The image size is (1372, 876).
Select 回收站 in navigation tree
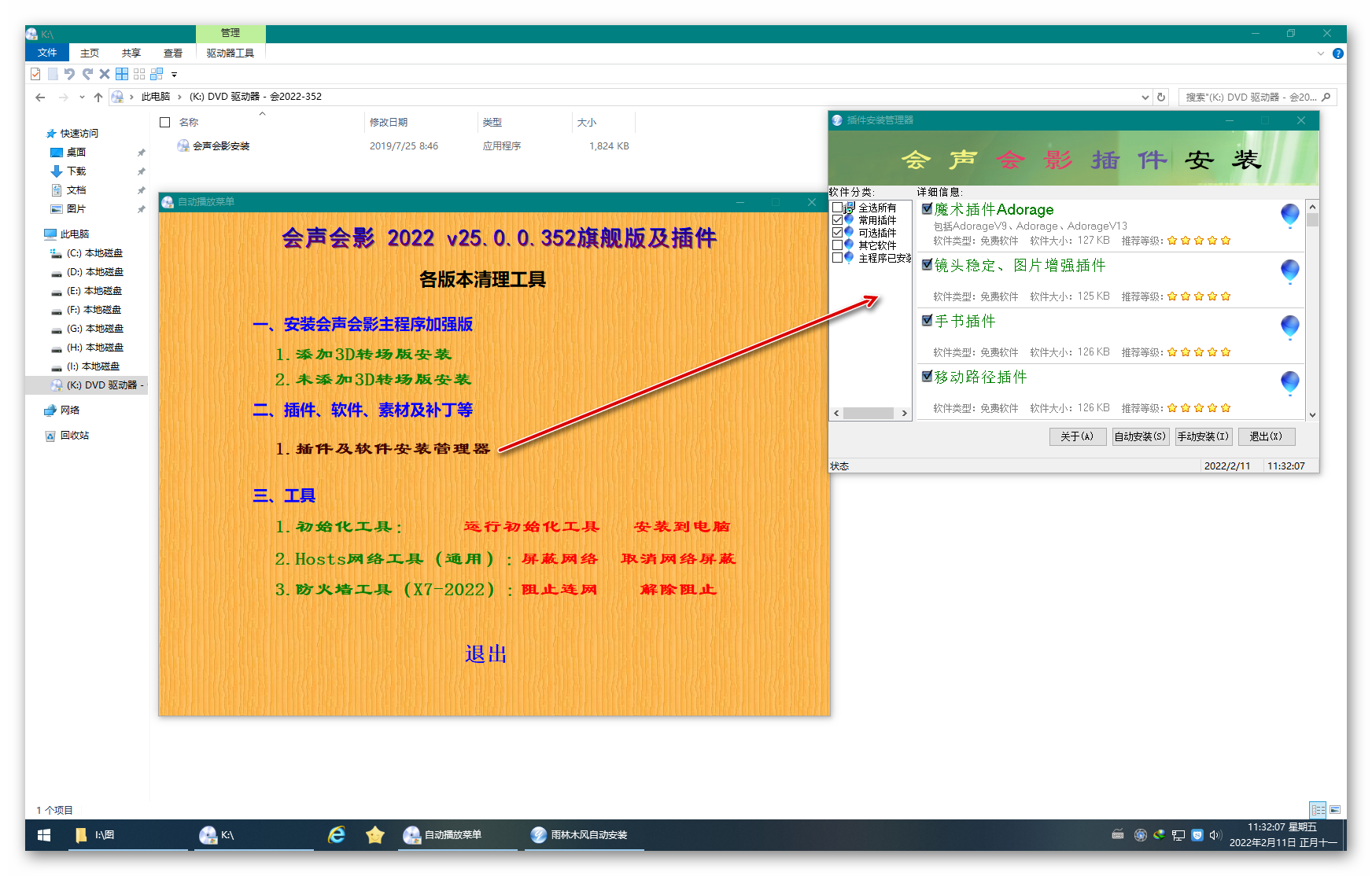click(x=75, y=436)
